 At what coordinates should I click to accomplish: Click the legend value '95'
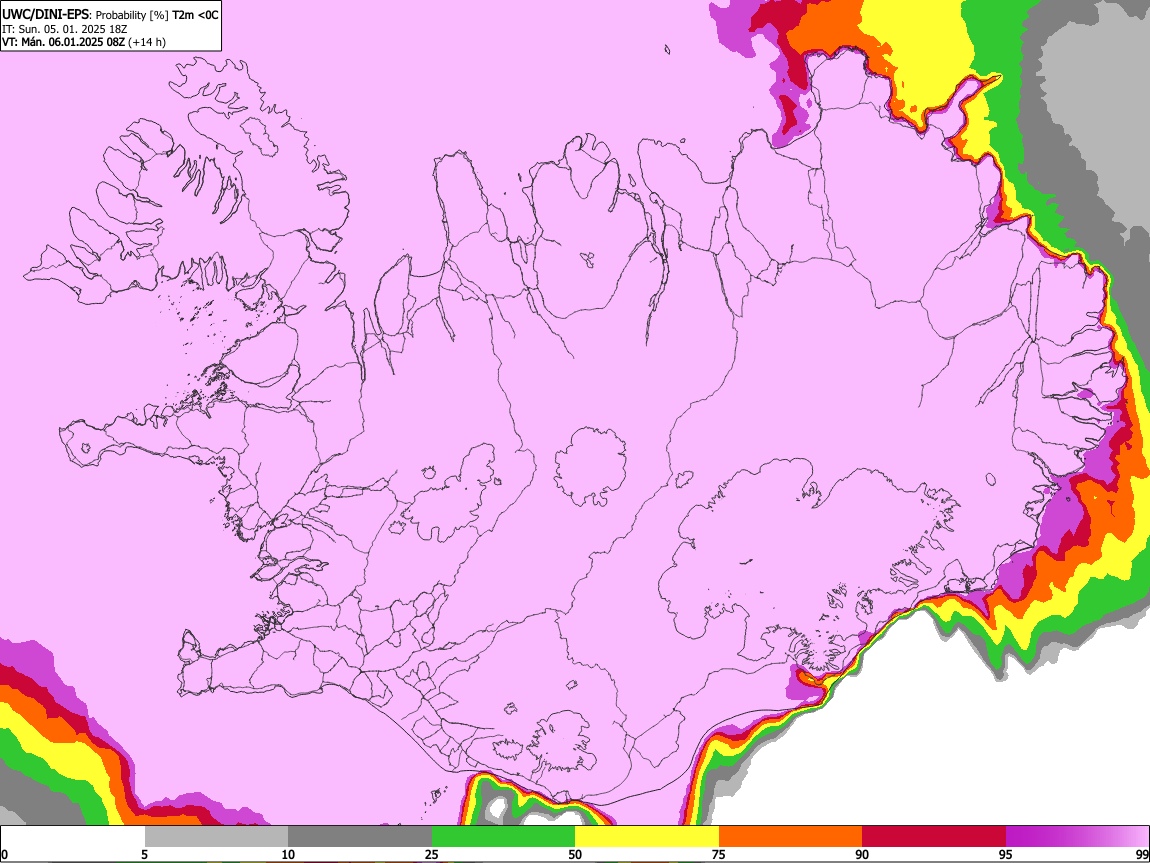click(x=1006, y=855)
